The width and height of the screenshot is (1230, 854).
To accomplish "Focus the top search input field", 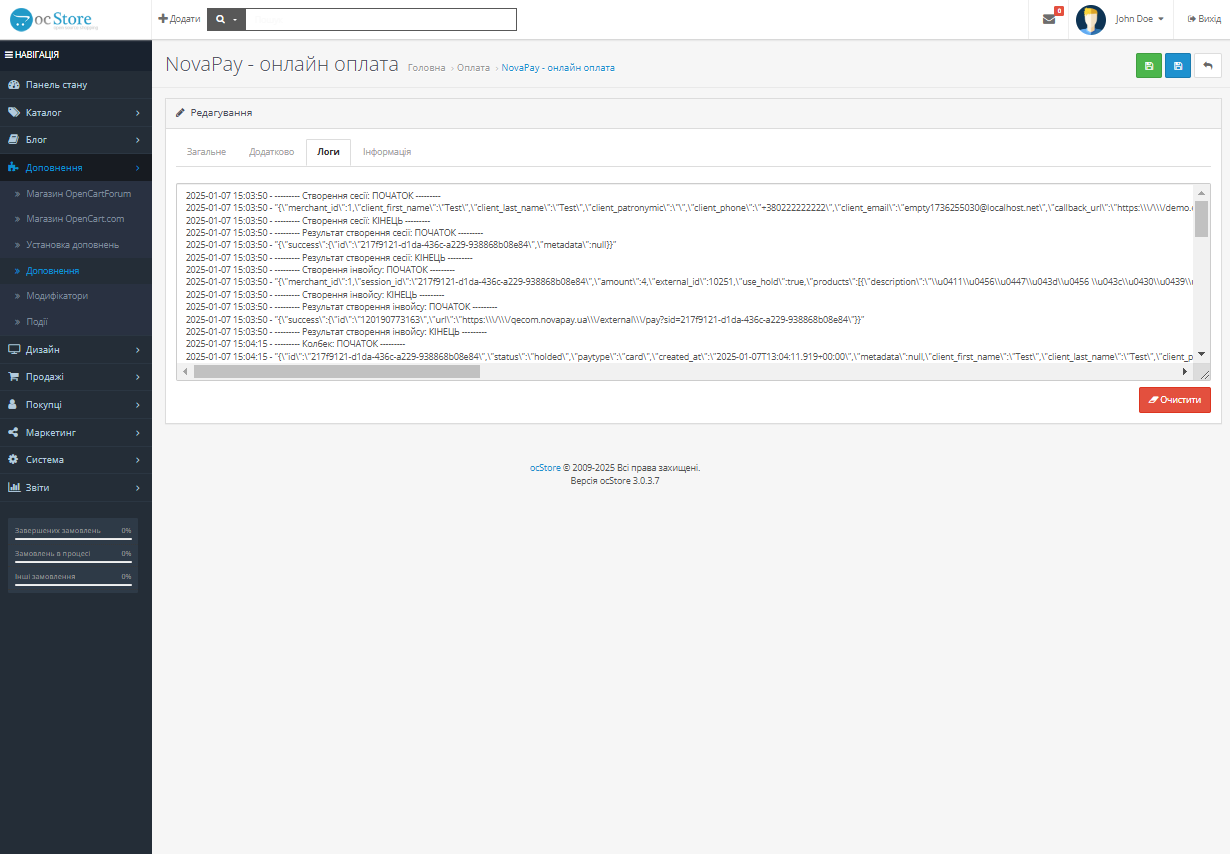I will pos(381,19).
